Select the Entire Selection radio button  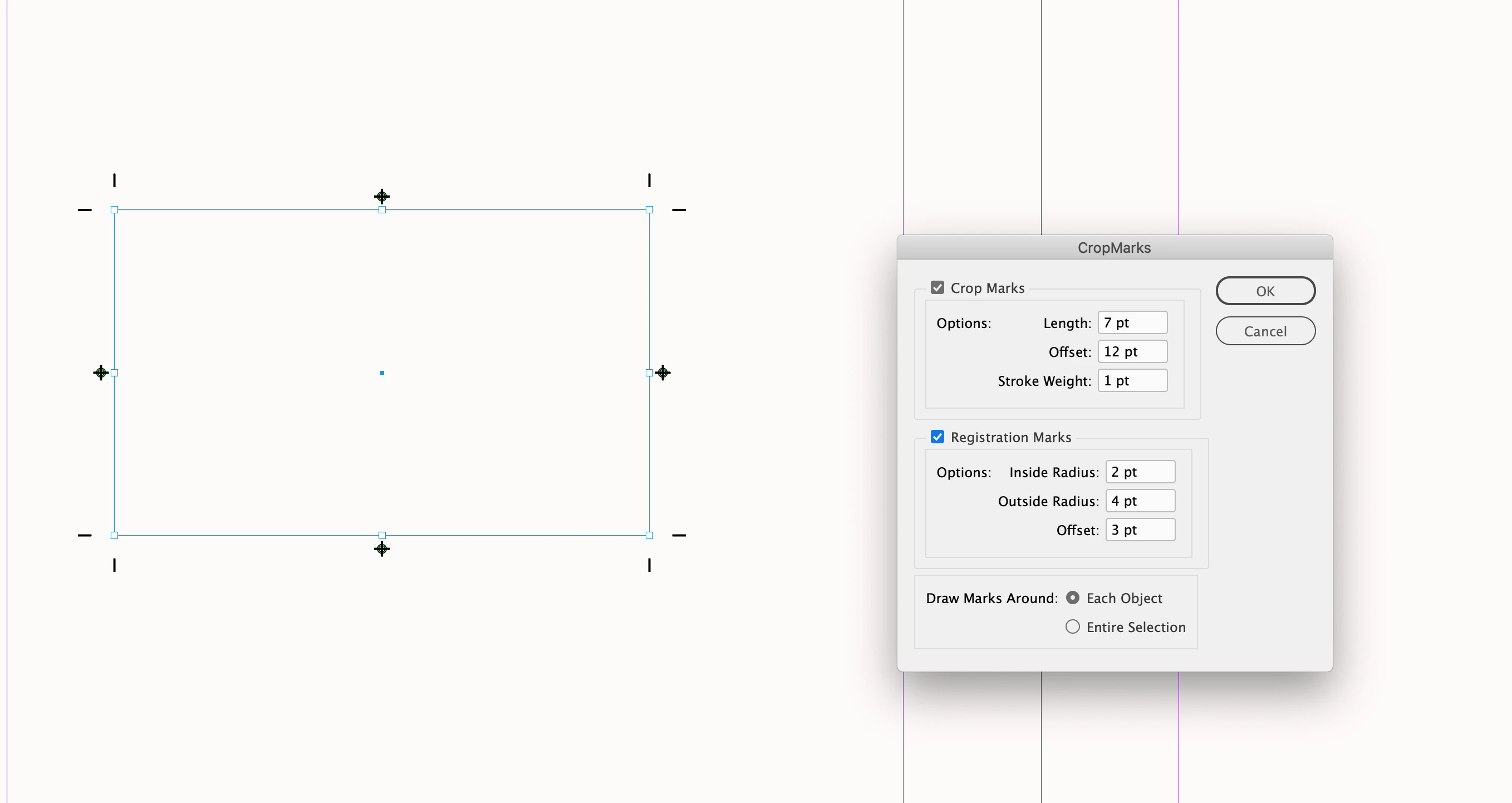point(1072,627)
